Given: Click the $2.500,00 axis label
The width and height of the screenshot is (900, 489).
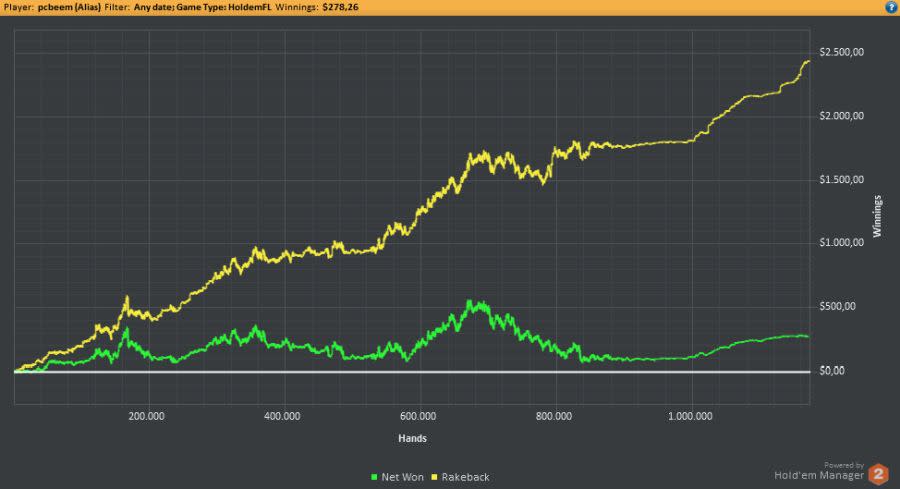Looking at the screenshot, I should tap(841, 52).
